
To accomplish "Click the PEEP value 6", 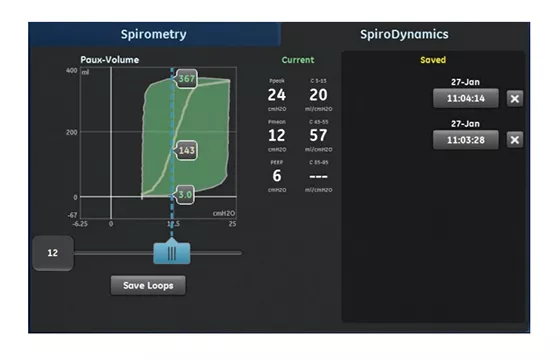I will 277,176.
